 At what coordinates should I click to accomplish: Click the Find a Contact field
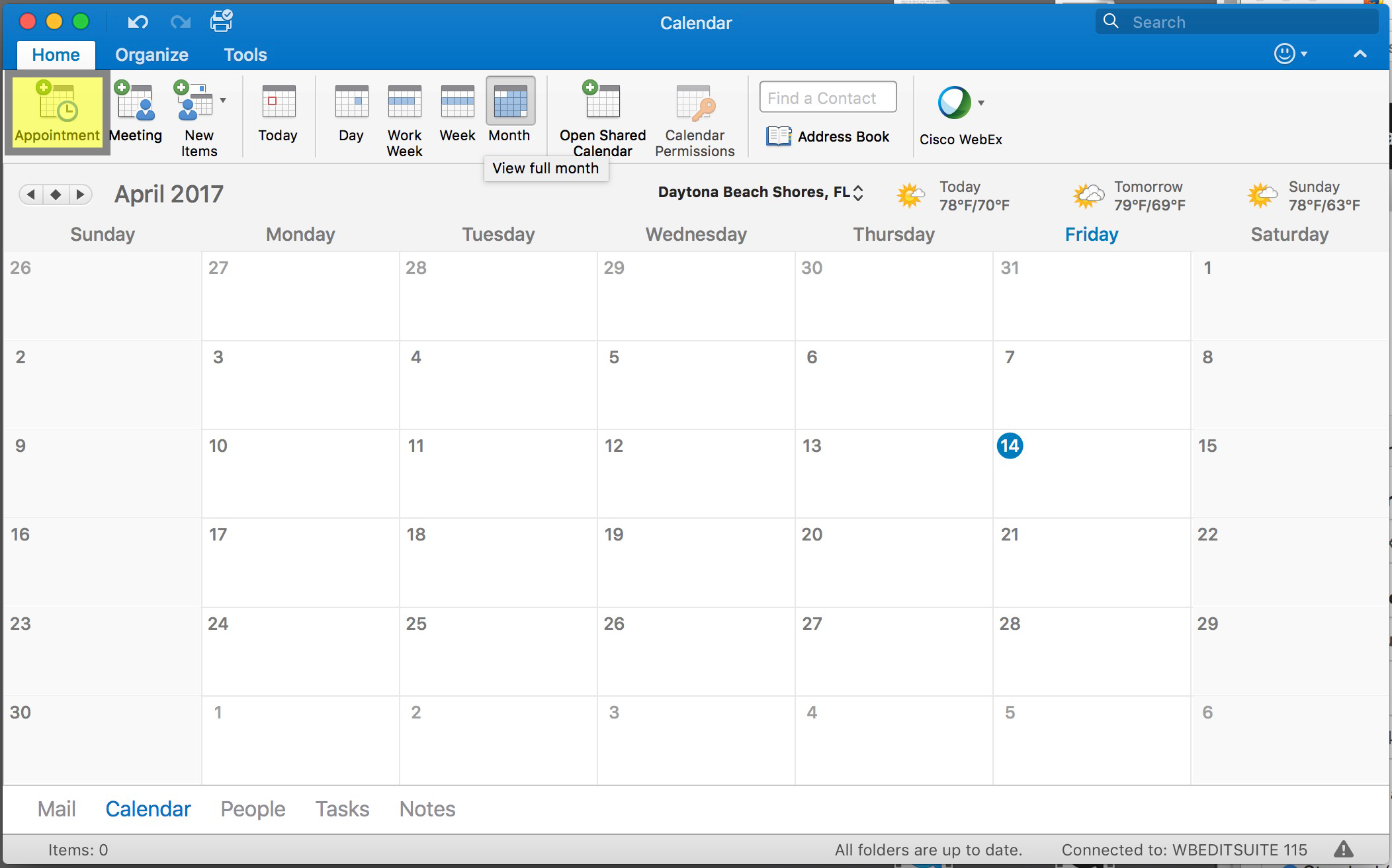click(x=828, y=98)
